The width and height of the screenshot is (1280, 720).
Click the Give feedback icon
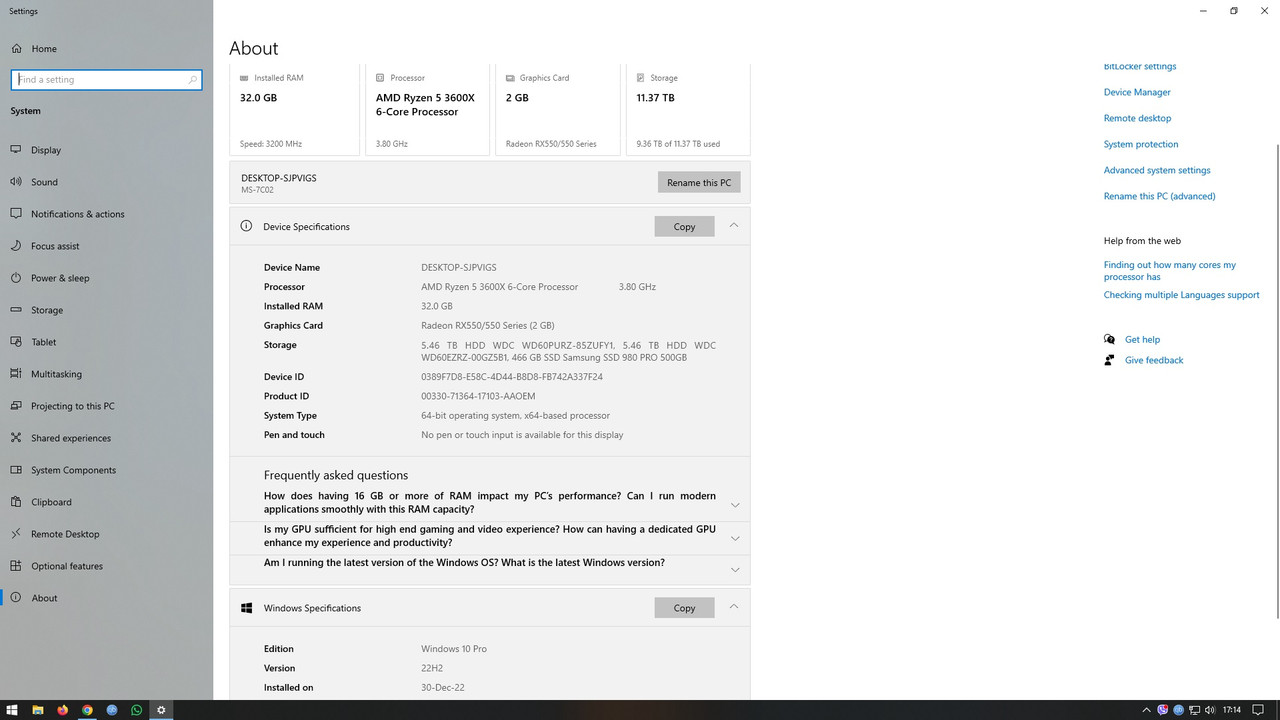[1109, 360]
